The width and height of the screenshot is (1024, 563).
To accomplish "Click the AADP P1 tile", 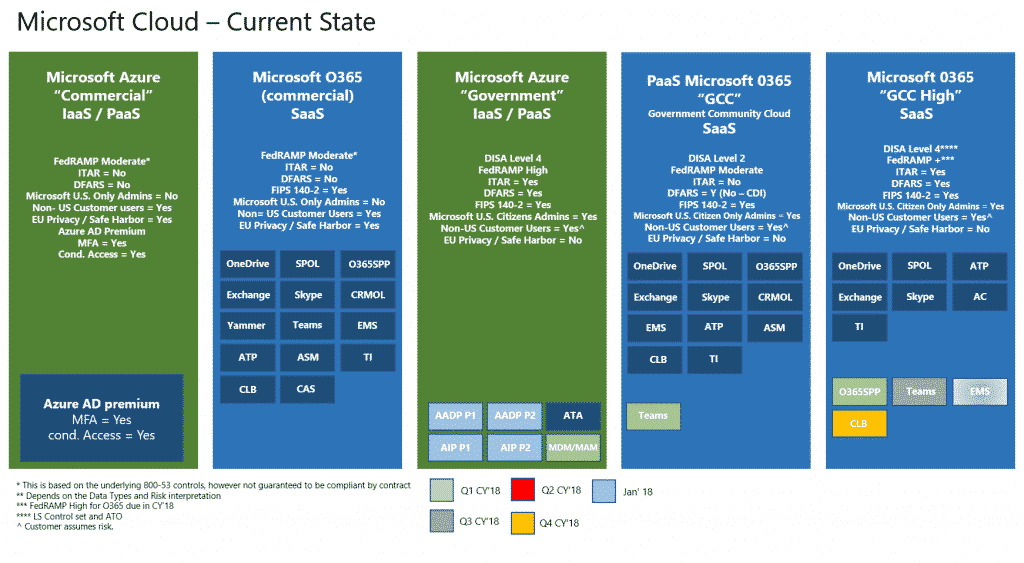I will pos(455,416).
